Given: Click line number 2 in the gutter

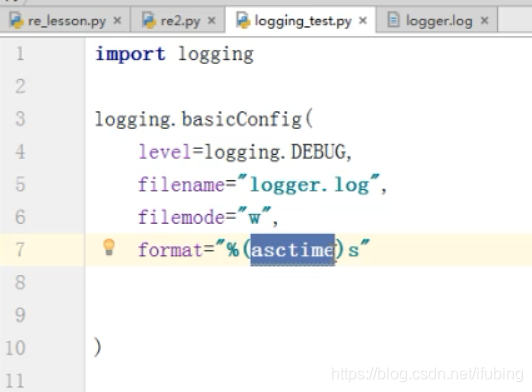Looking at the screenshot, I should (20, 86).
